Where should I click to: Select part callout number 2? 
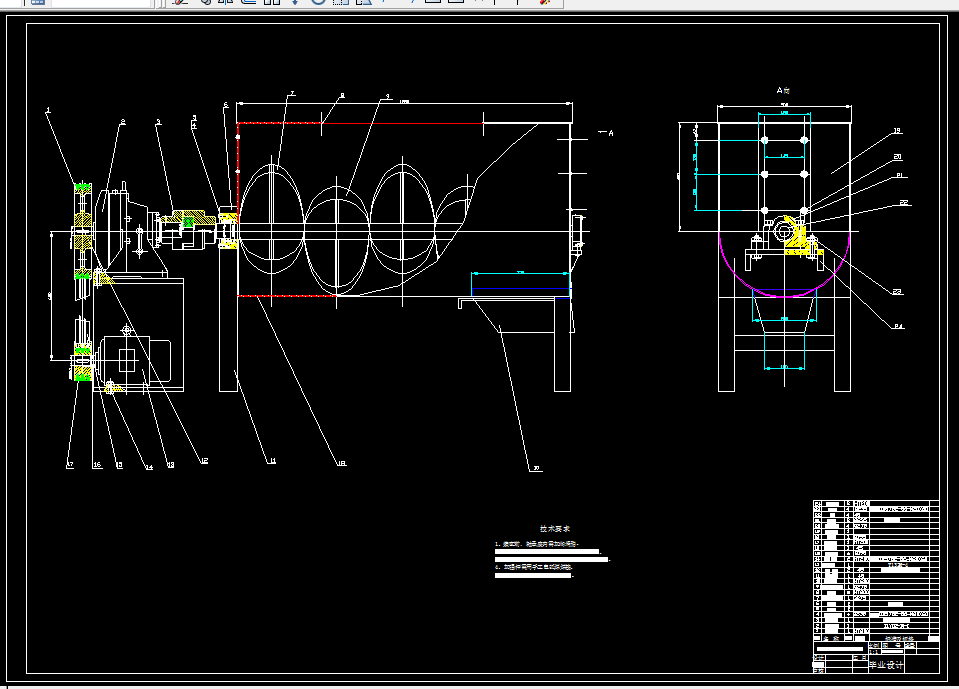click(x=123, y=122)
